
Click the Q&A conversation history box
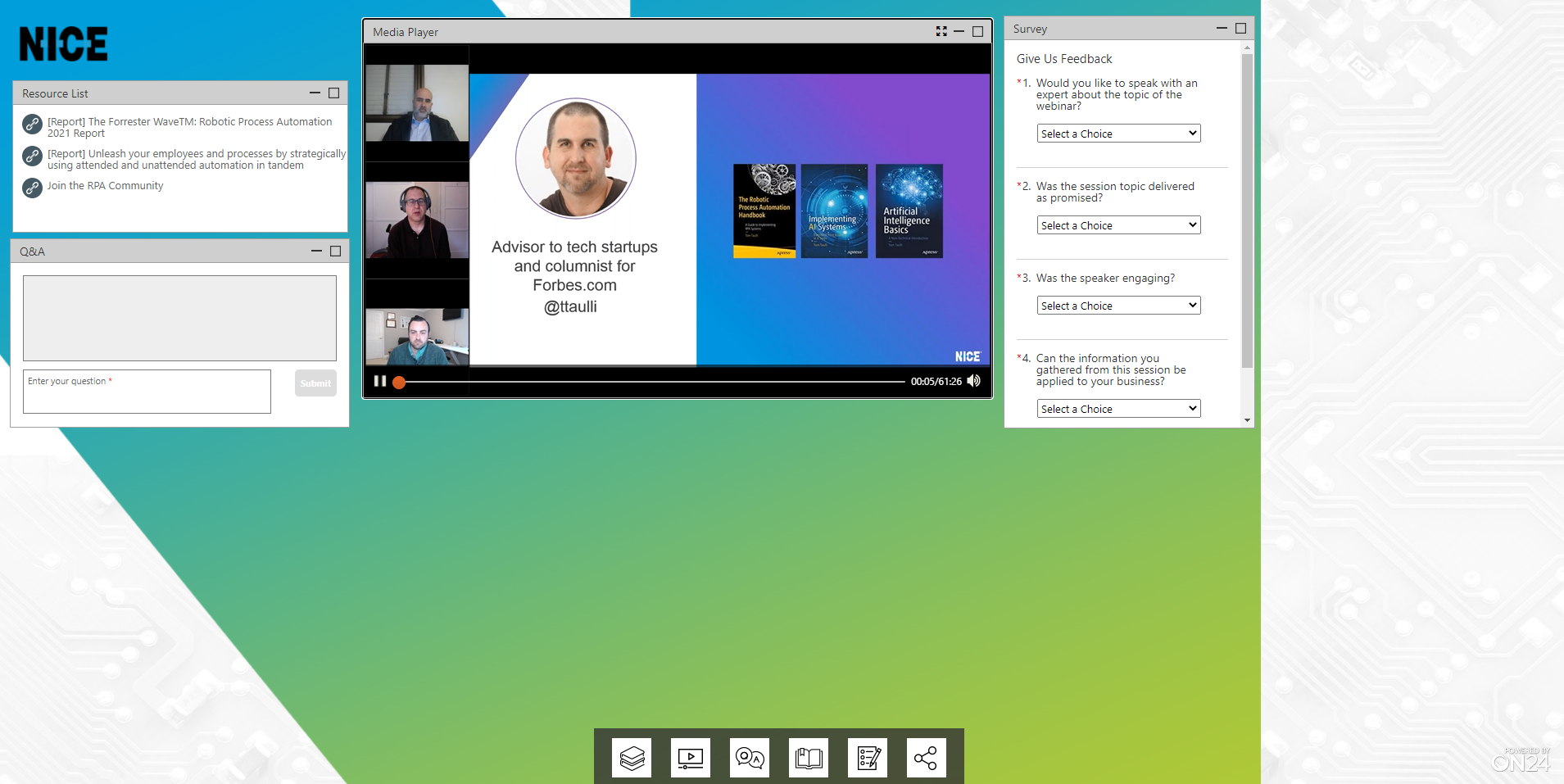coord(179,318)
